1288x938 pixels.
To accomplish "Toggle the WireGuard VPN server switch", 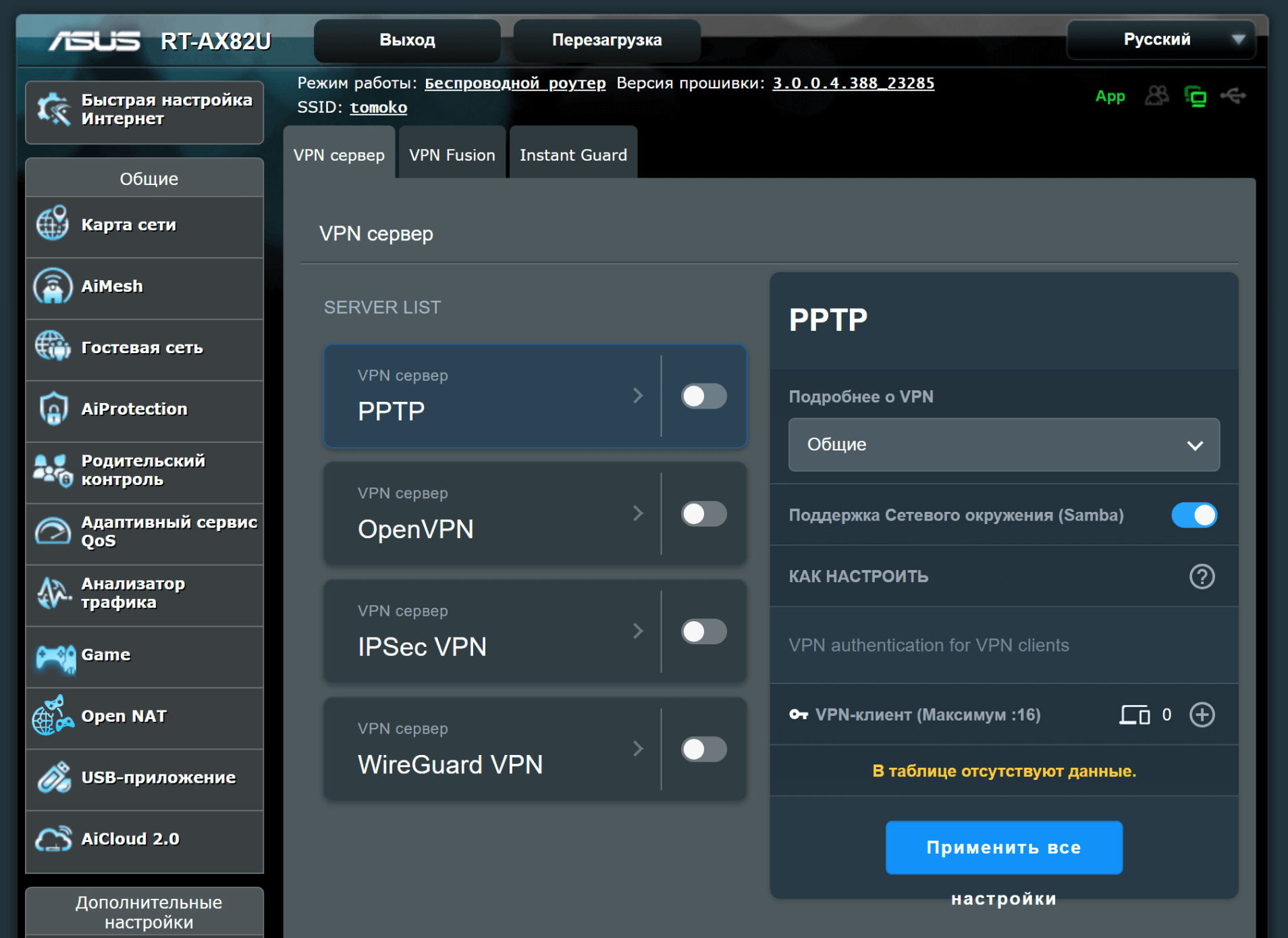I will pos(703,749).
